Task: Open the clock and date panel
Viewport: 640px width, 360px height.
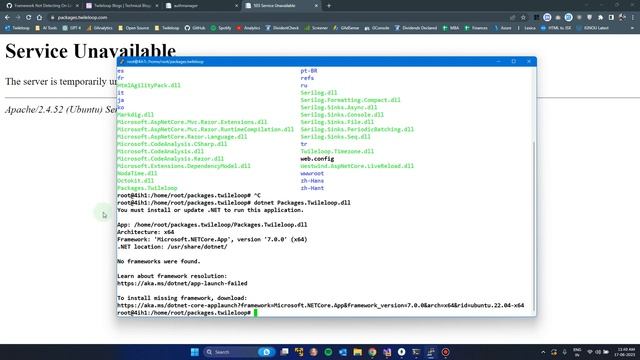Action: point(626,352)
